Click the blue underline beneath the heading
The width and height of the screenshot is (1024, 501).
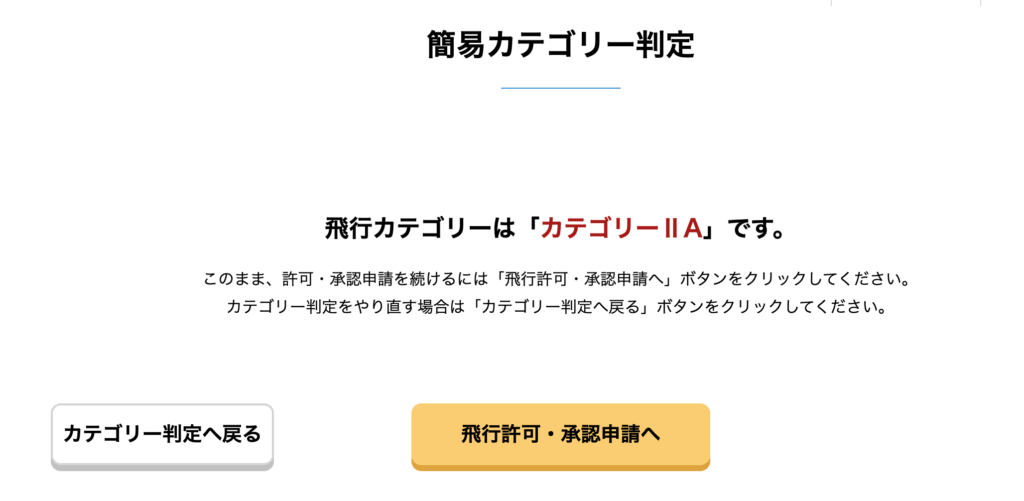click(x=560, y=88)
